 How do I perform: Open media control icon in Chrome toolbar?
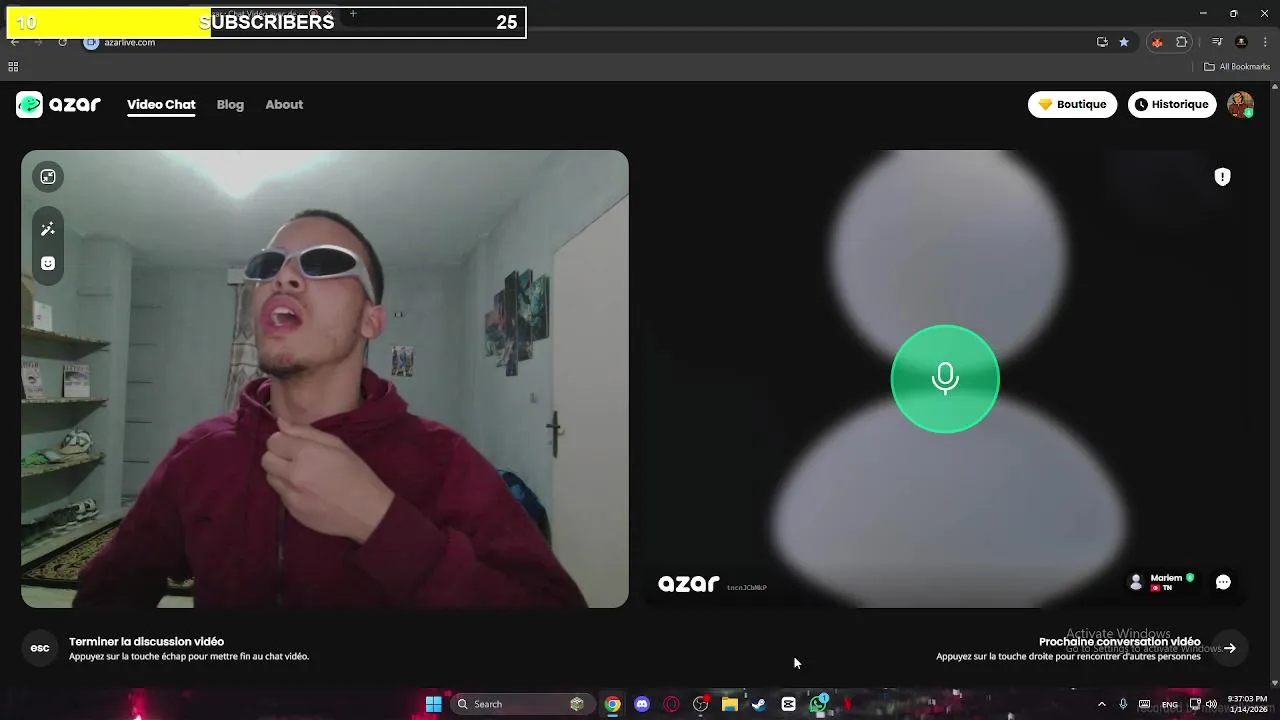click(x=1217, y=42)
